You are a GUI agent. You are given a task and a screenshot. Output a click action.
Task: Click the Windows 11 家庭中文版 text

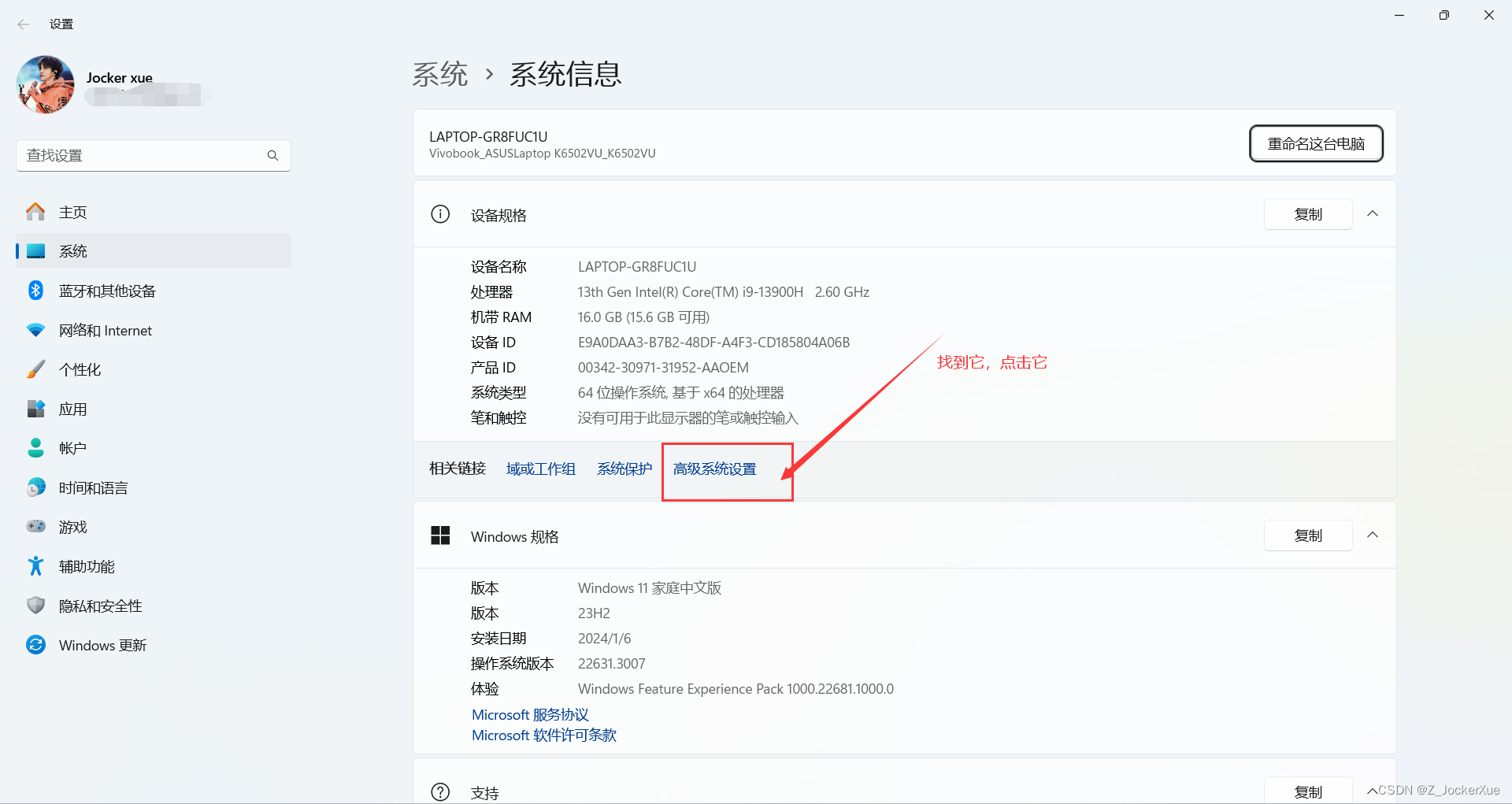650,588
